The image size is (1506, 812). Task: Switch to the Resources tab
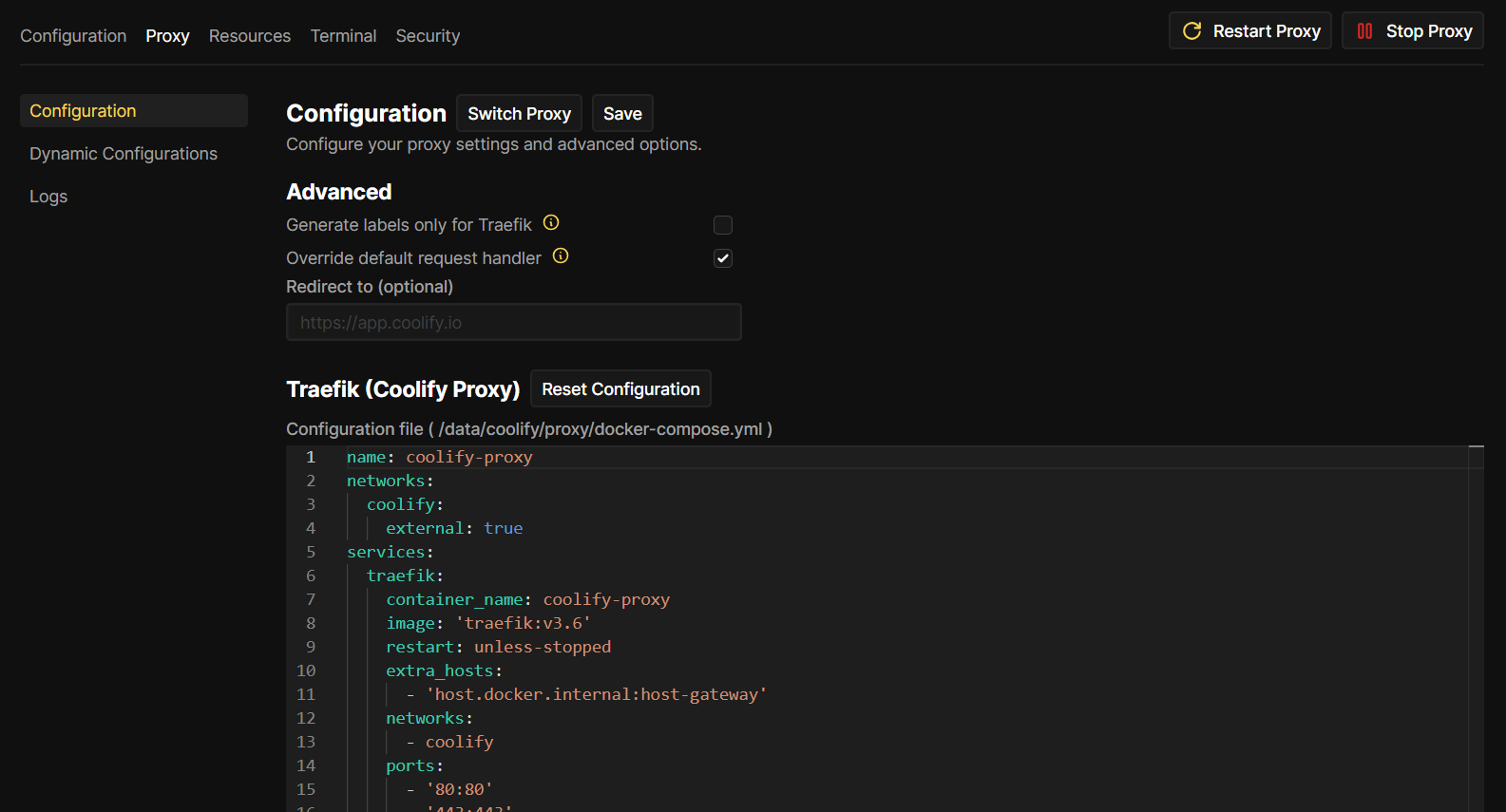[249, 36]
